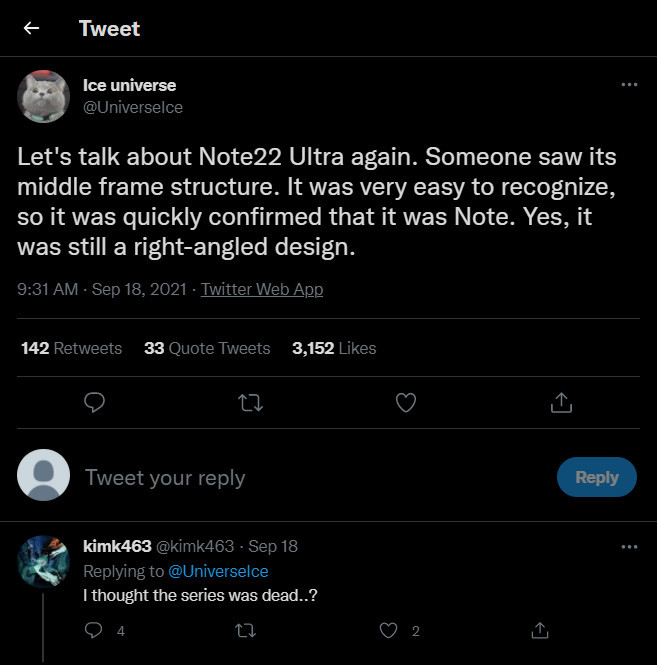
Task: View the 33 Quote Tweets list
Action: point(207,348)
